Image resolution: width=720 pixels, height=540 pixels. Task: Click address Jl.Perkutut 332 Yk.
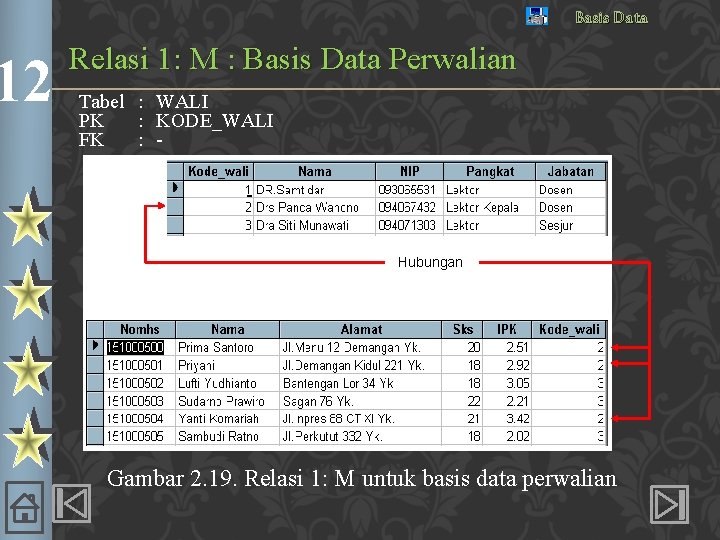coord(332,436)
